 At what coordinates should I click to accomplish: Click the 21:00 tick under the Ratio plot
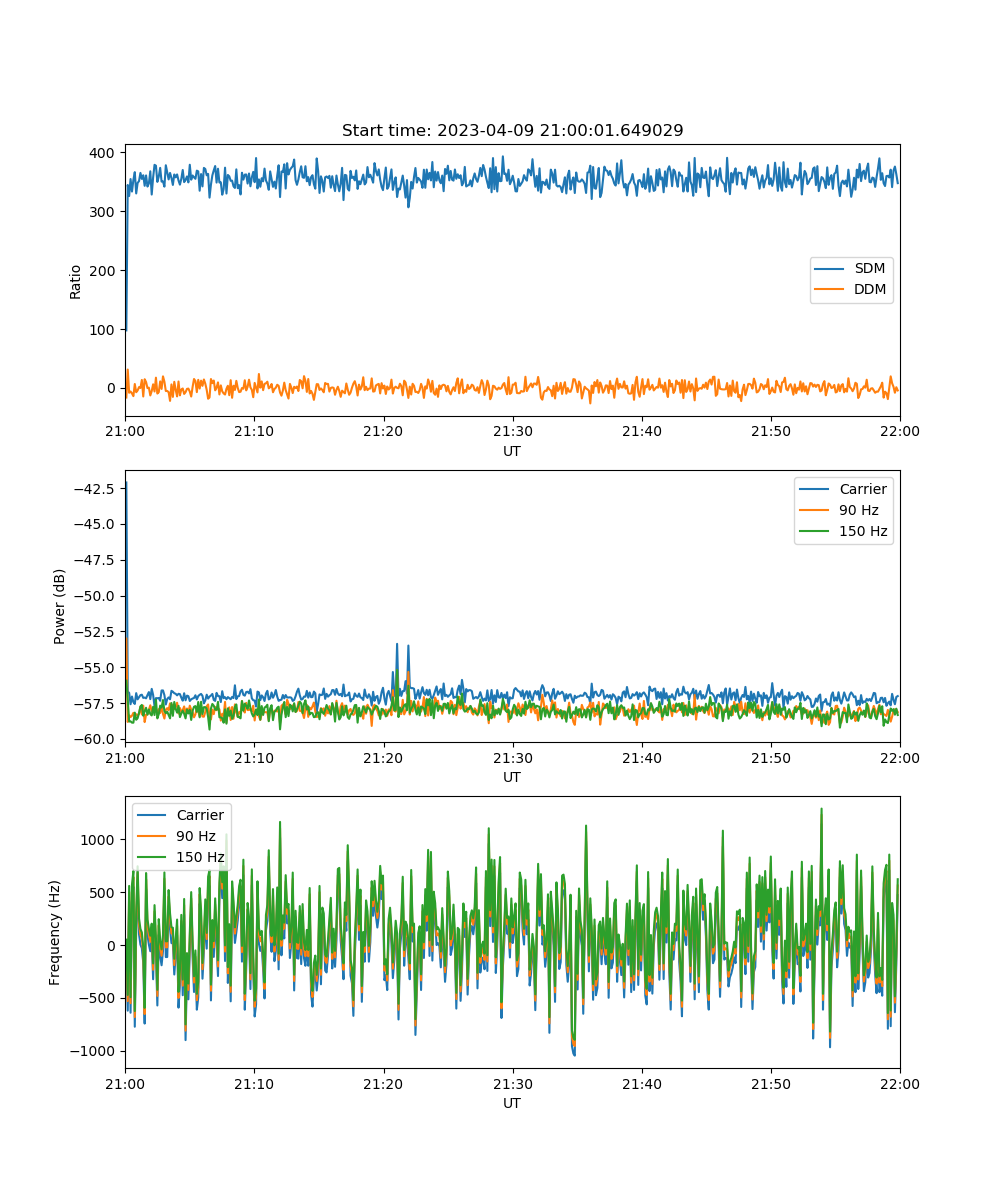[125, 431]
